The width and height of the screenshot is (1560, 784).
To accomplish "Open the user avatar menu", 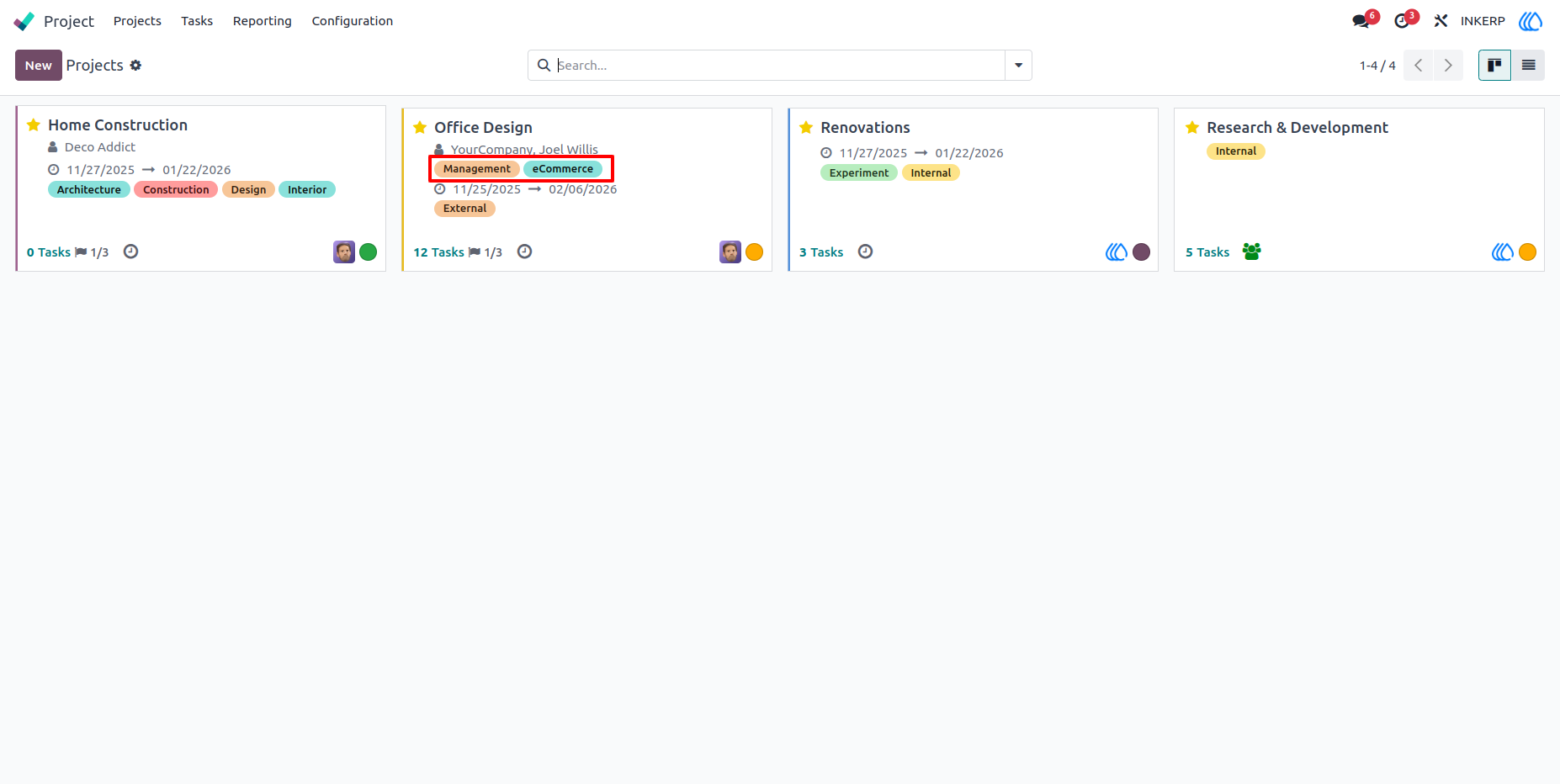I will pyautogui.click(x=1531, y=21).
